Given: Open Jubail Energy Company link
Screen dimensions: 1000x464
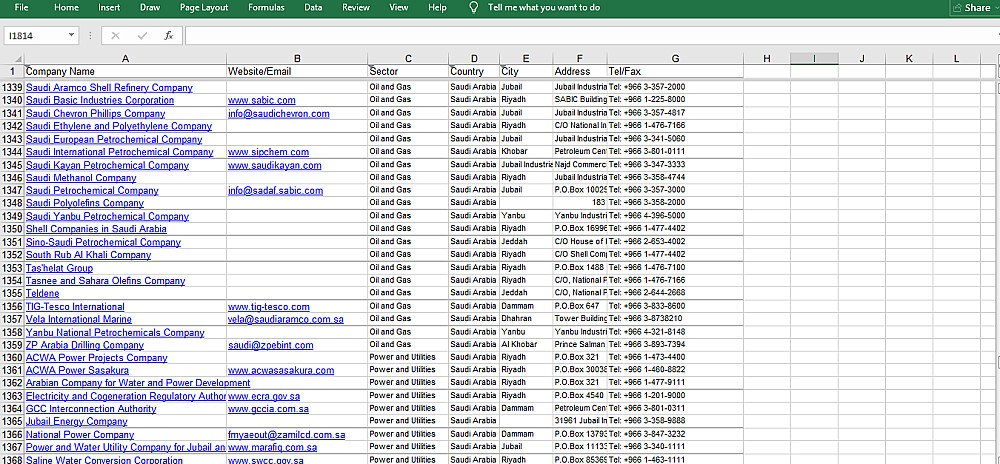Looking at the screenshot, I should point(77,421).
